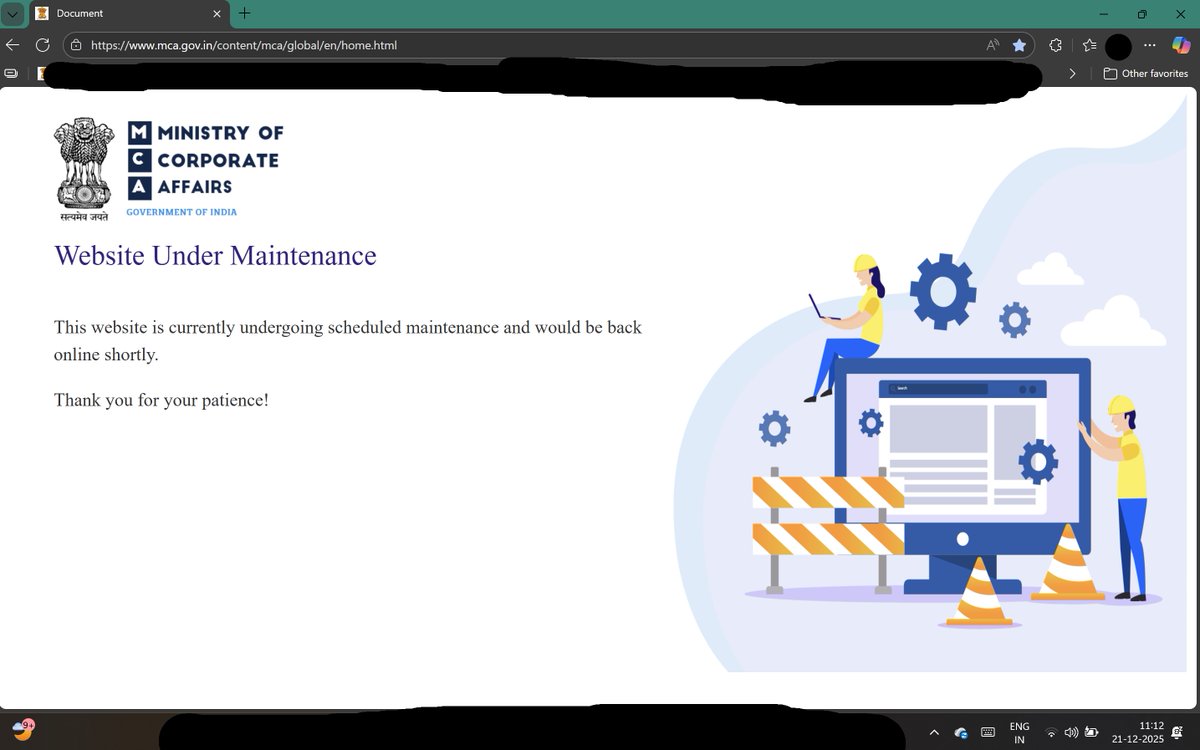1200x750 pixels.
Task: Select the Document browser tab
Action: (128, 14)
